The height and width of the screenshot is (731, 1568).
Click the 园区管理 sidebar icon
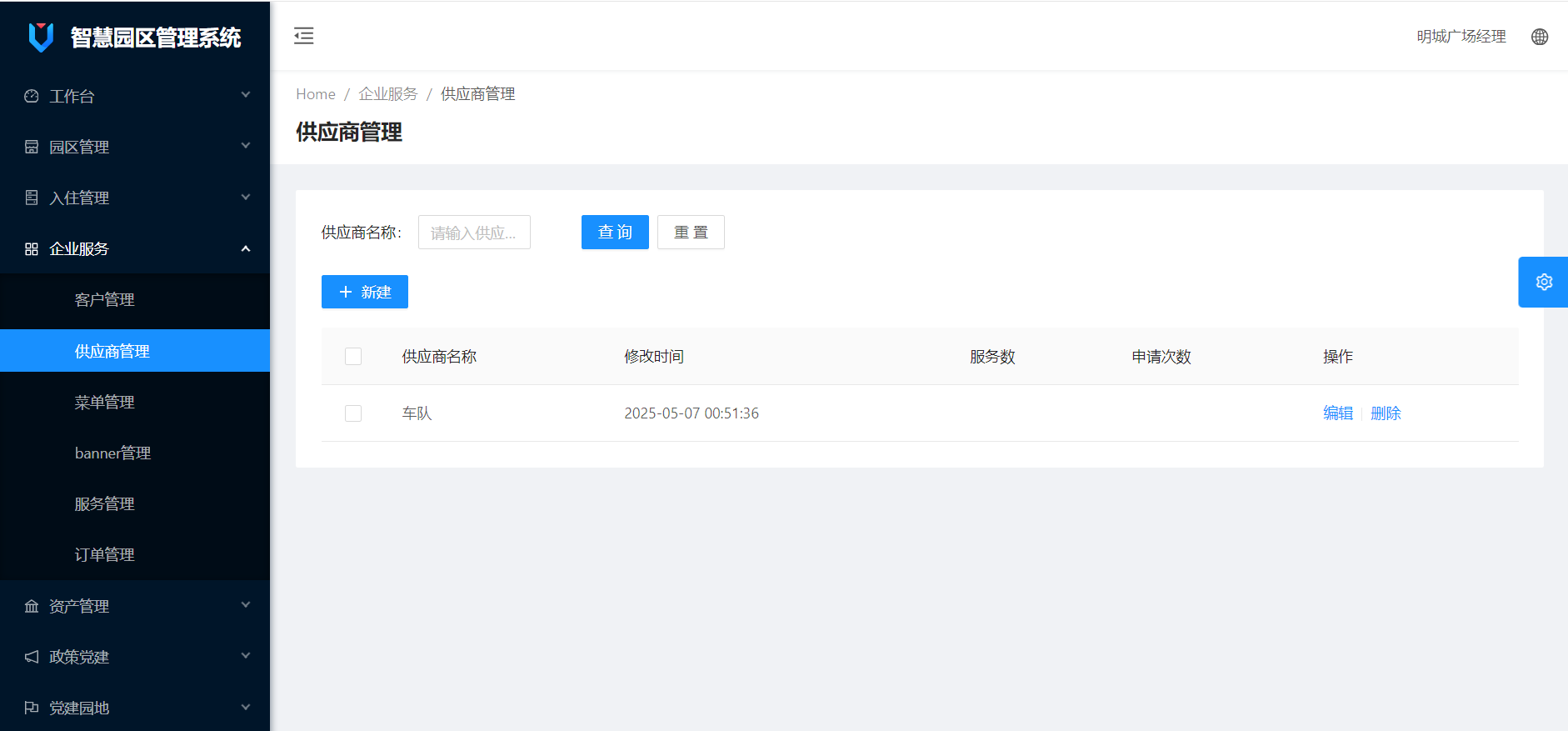click(32, 148)
